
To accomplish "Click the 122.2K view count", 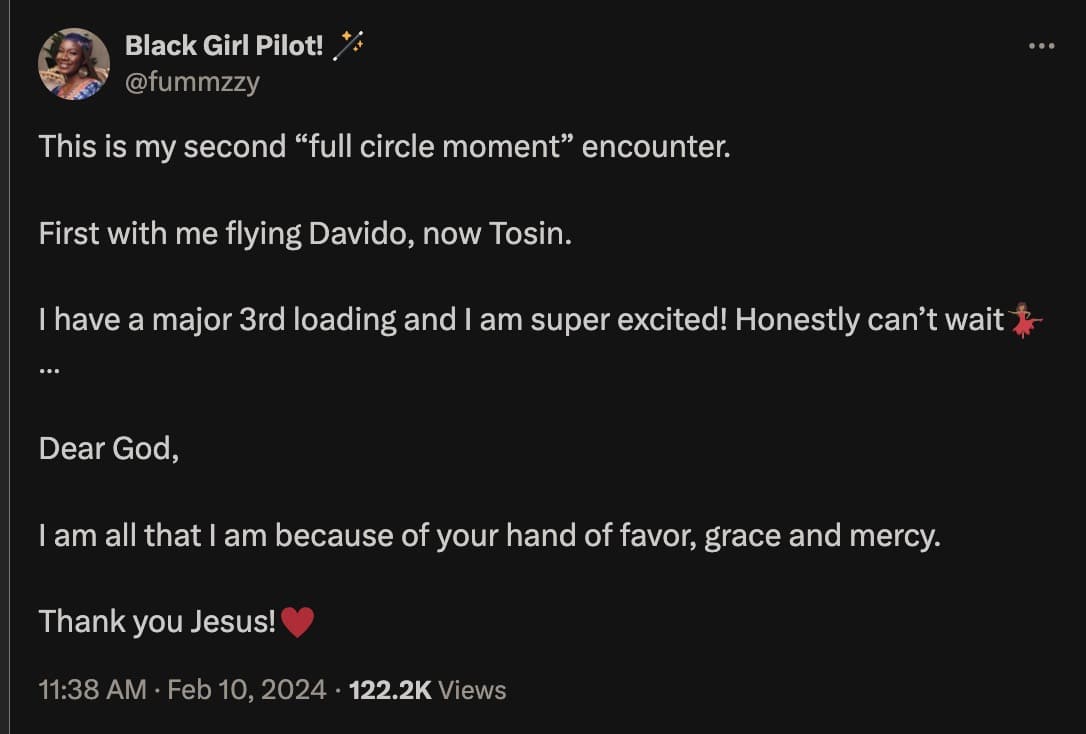I will tap(390, 690).
